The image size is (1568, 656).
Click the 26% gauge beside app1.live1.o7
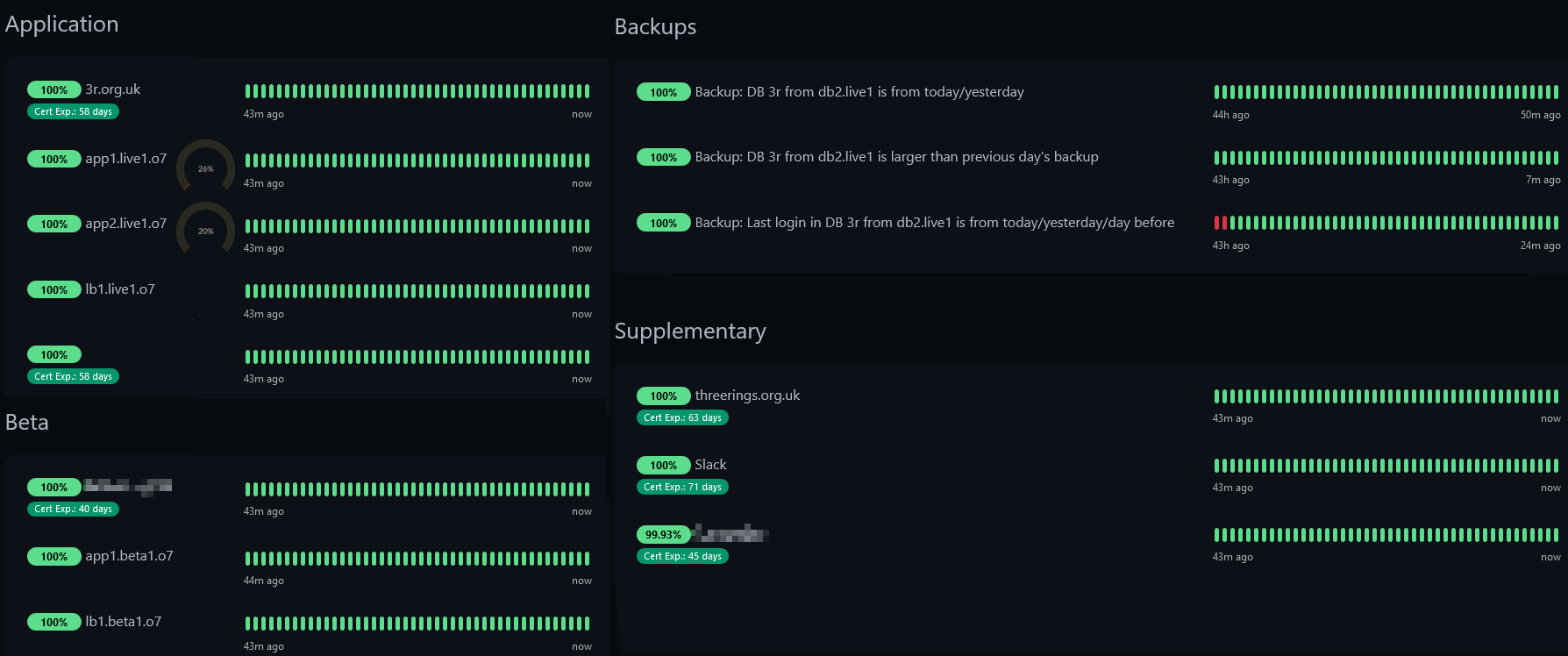point(206,167)
